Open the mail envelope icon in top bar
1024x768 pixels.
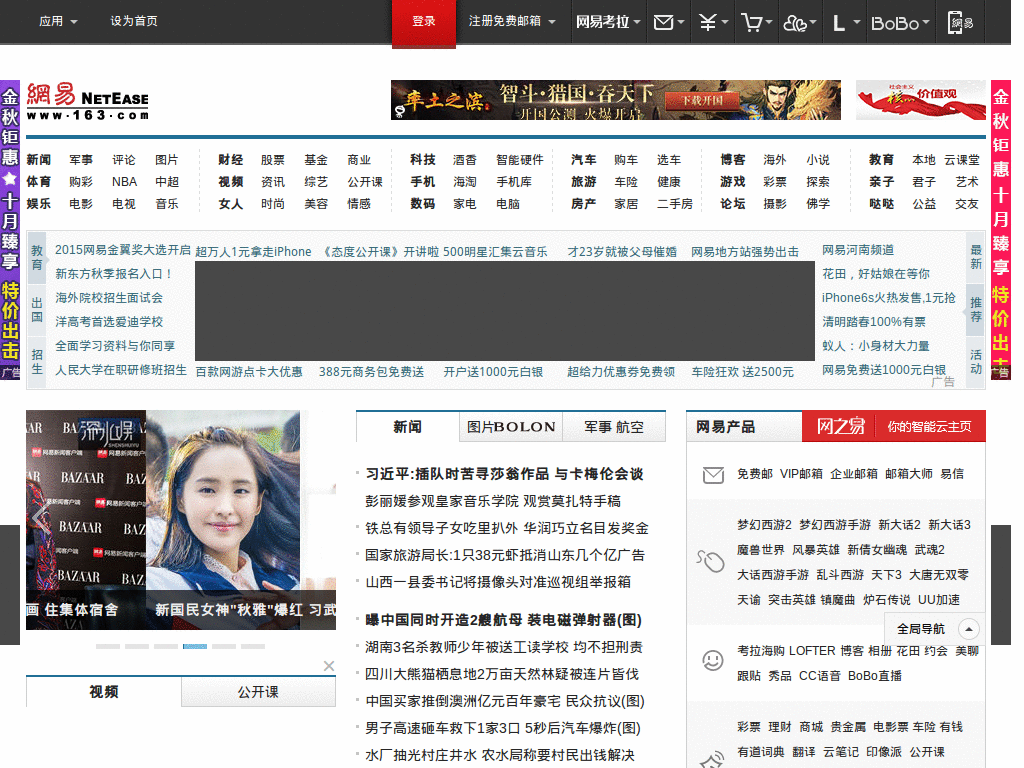[x=669, y=22]
